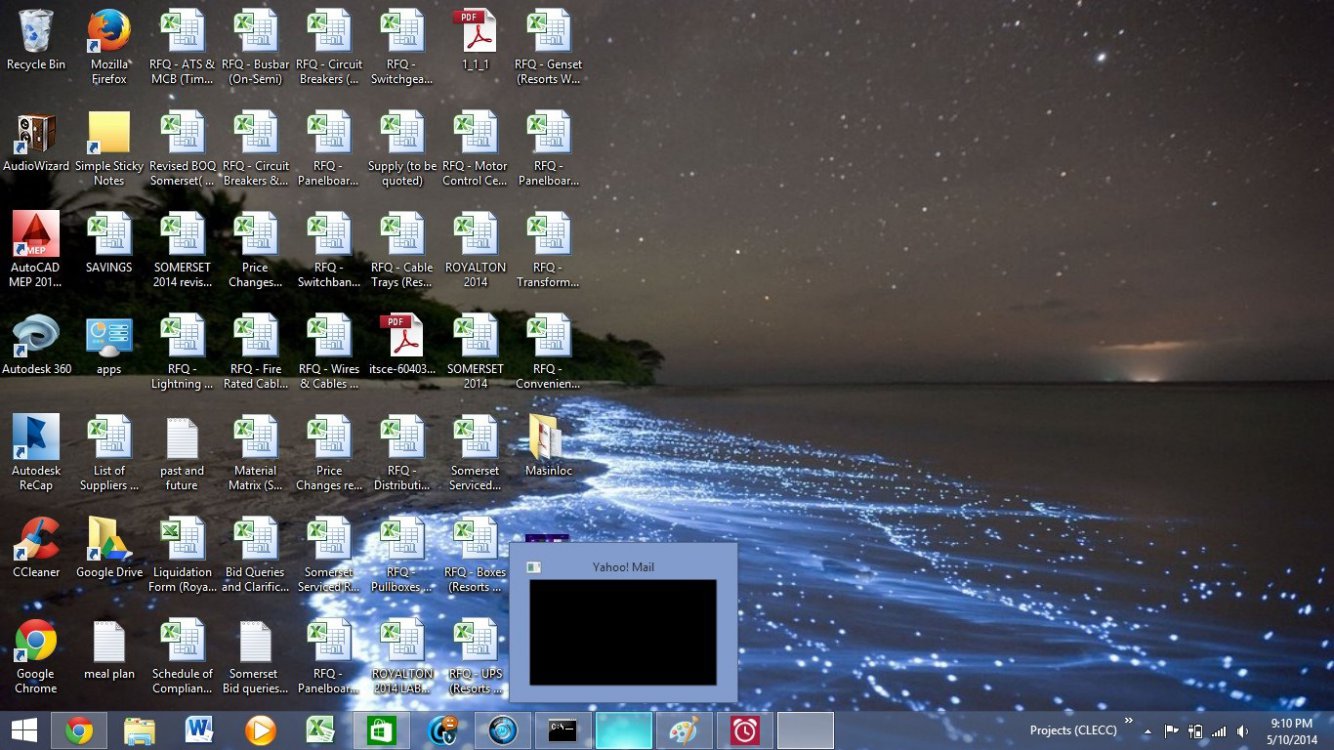Select the itsce-60403 PDF file
The height and width of the screenshot is (750, 1334).
pos(402,345)
